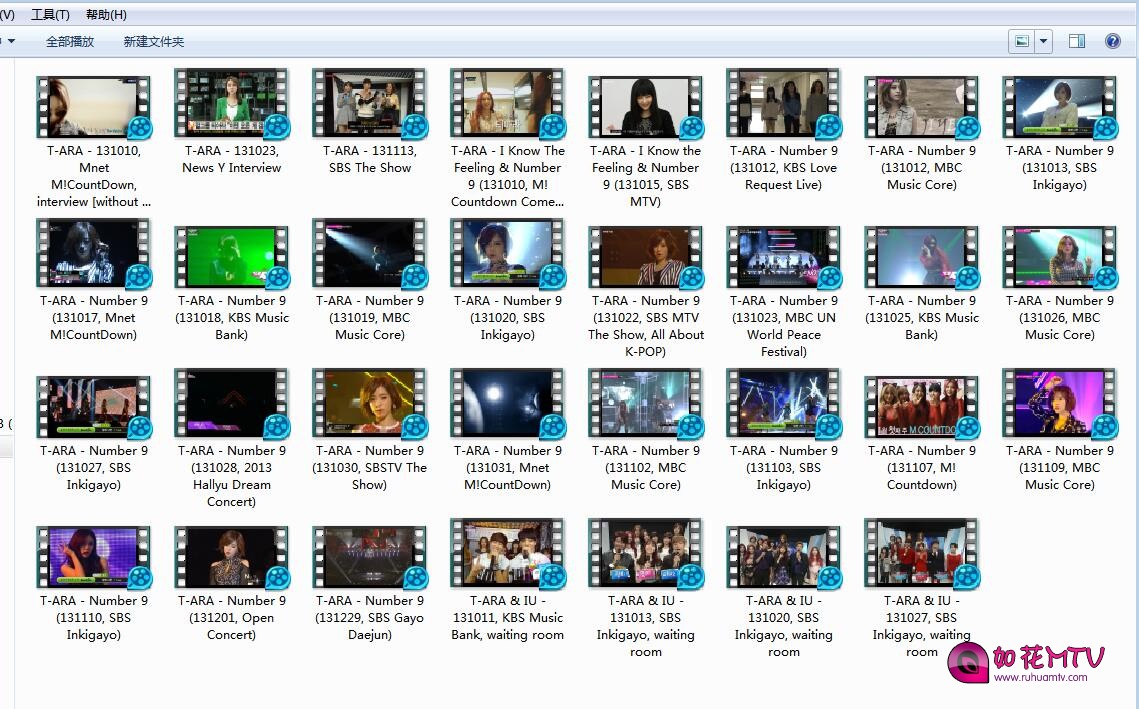Open the help question mark icon
Screen dimensions: 1139x709
(x=1112, y=41)
